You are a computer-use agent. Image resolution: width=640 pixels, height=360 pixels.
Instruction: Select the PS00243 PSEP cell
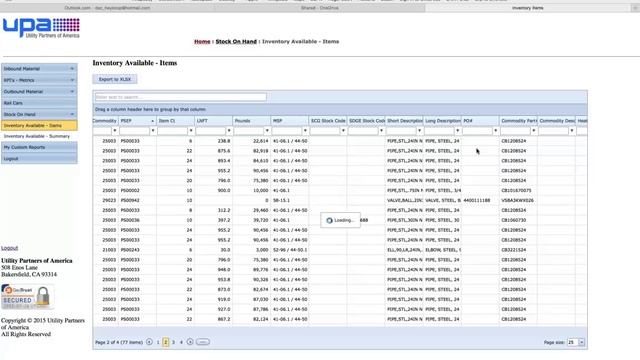[138, 250]
